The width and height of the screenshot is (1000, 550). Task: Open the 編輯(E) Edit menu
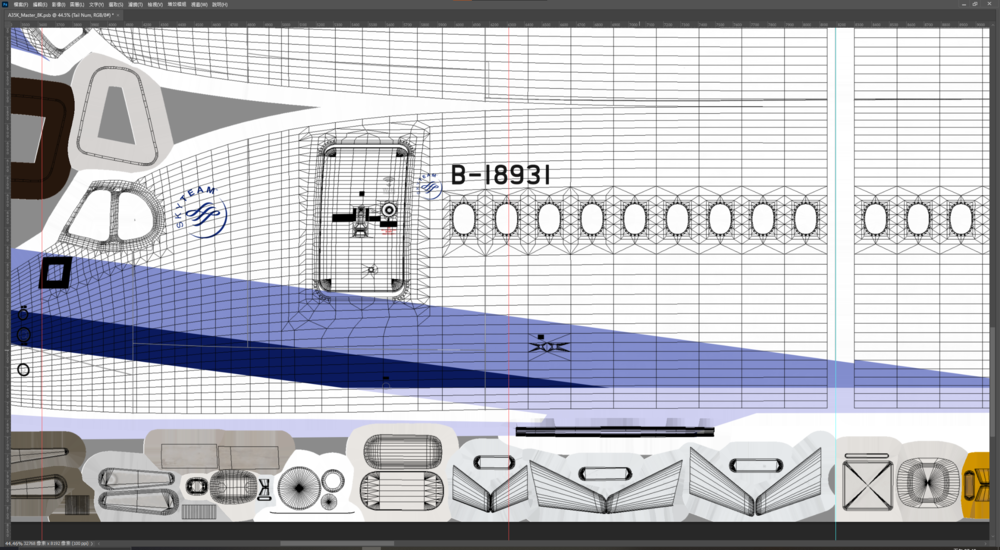(x=40, y=4)
